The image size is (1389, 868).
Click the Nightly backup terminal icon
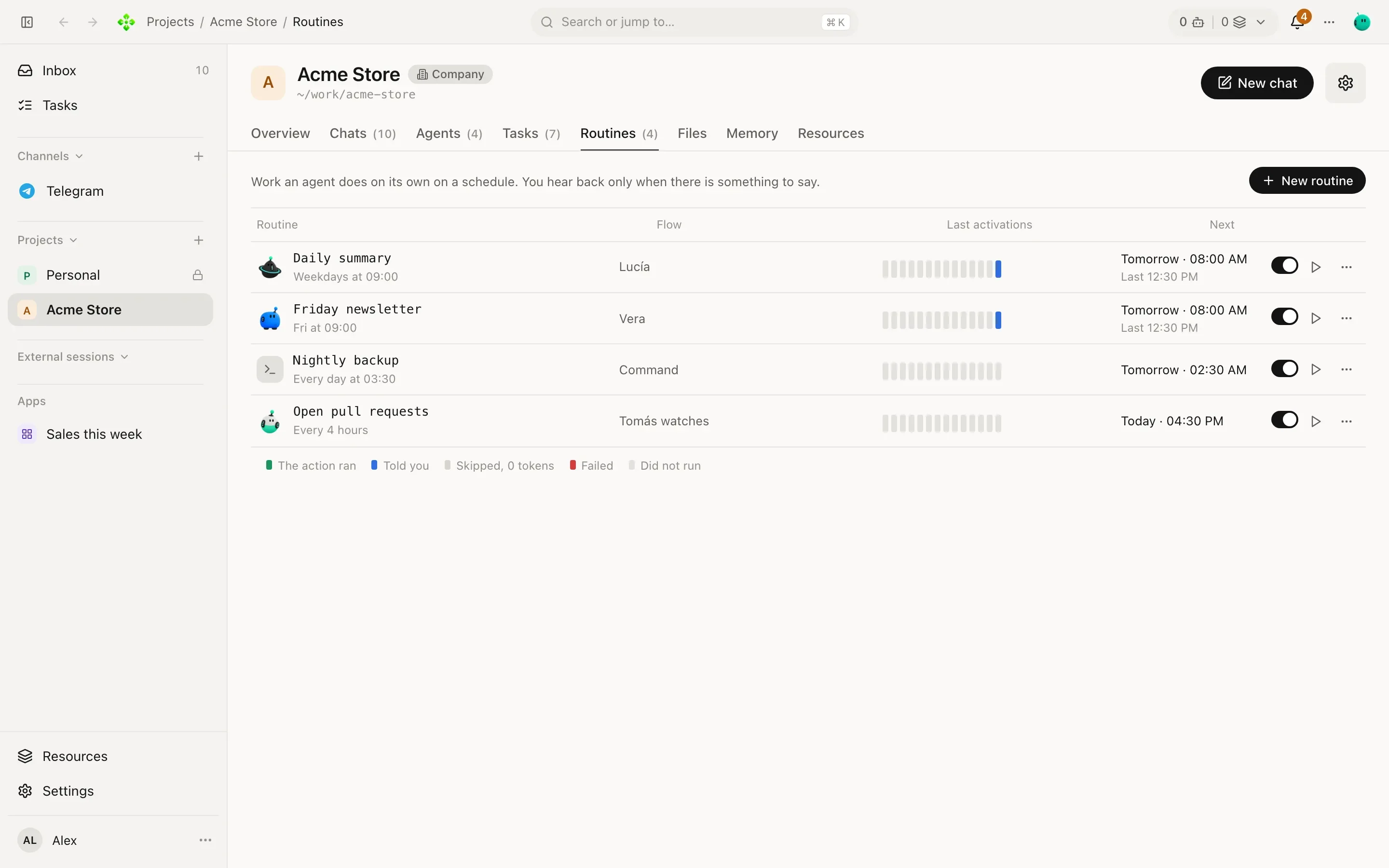click(x=270, y=369)
